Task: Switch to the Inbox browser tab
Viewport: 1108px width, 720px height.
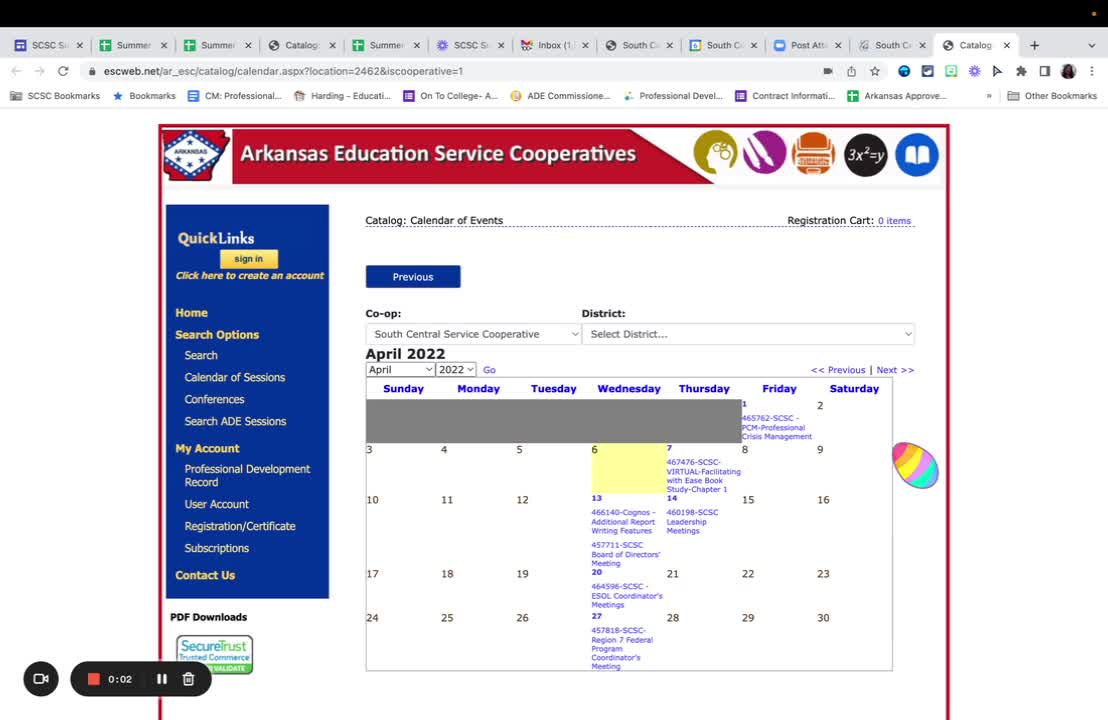Action: [555, 45]
